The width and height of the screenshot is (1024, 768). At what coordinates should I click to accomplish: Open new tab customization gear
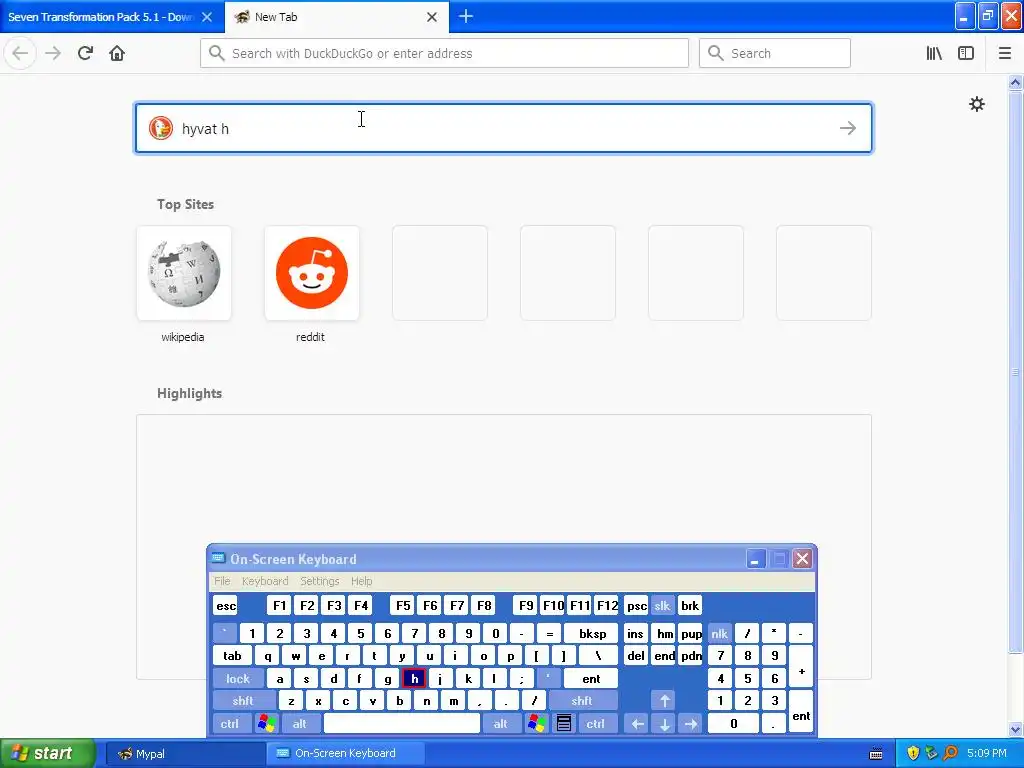point(976,104)
